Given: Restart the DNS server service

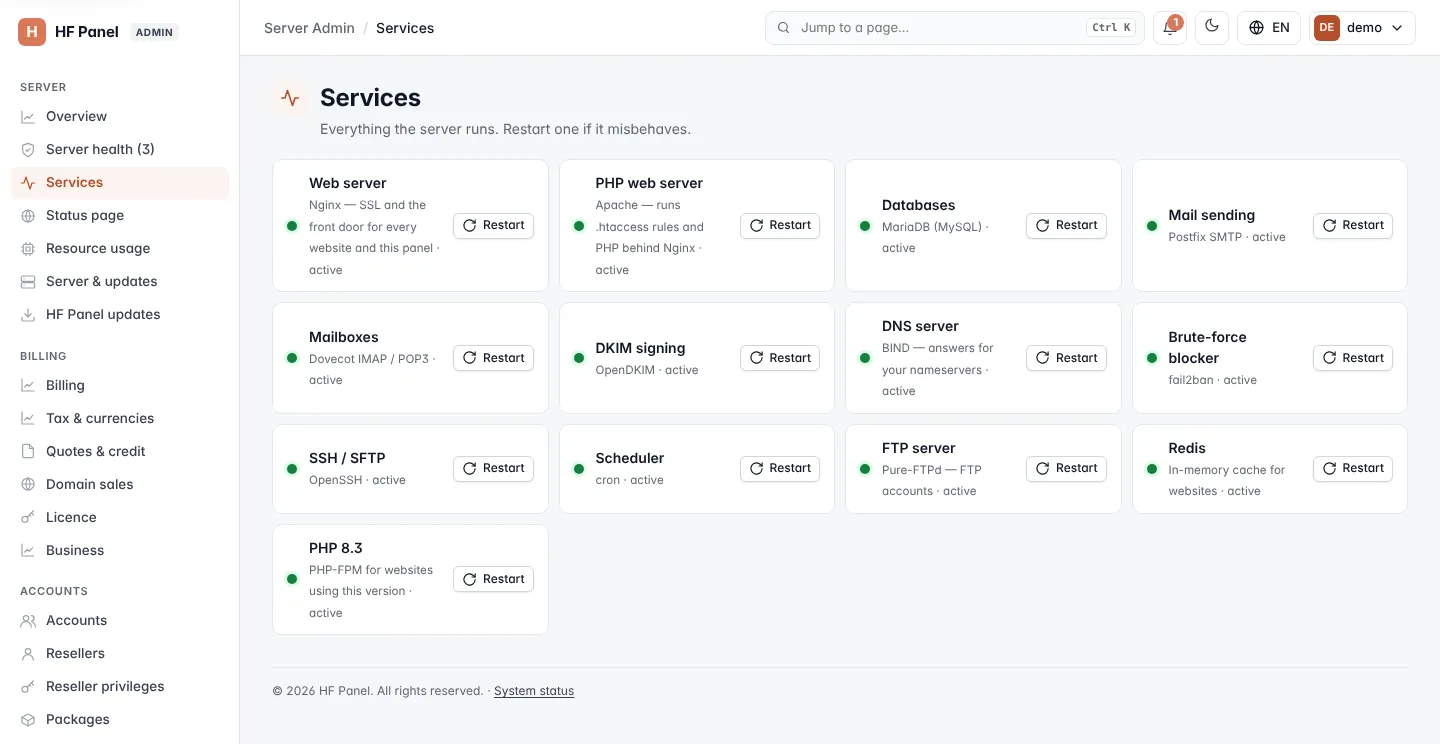Looking at the screenshot, I should coord(1066,358).
